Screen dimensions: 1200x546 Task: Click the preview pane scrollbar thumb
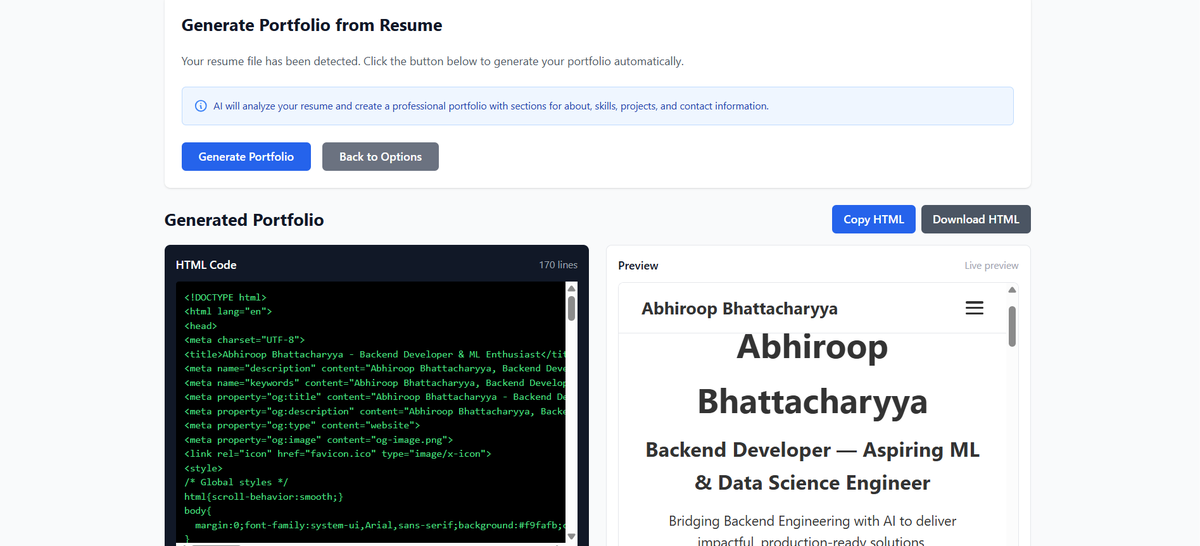(1012, 326)
